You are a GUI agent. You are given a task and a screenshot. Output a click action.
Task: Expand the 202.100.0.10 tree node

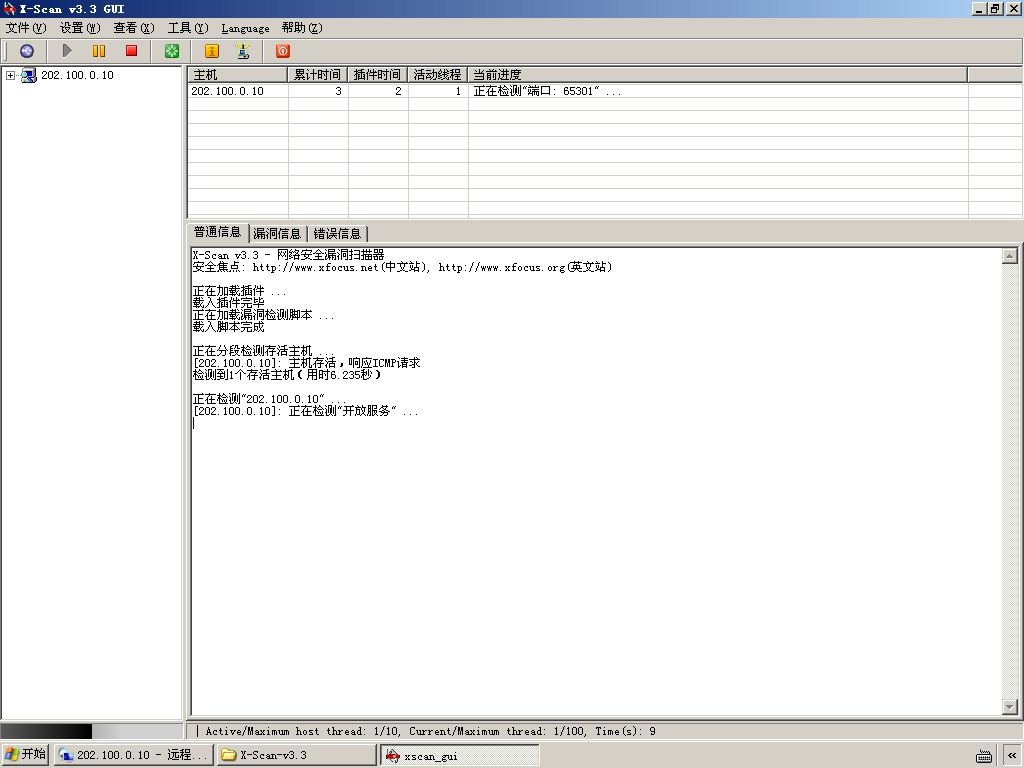click(10, 75)
